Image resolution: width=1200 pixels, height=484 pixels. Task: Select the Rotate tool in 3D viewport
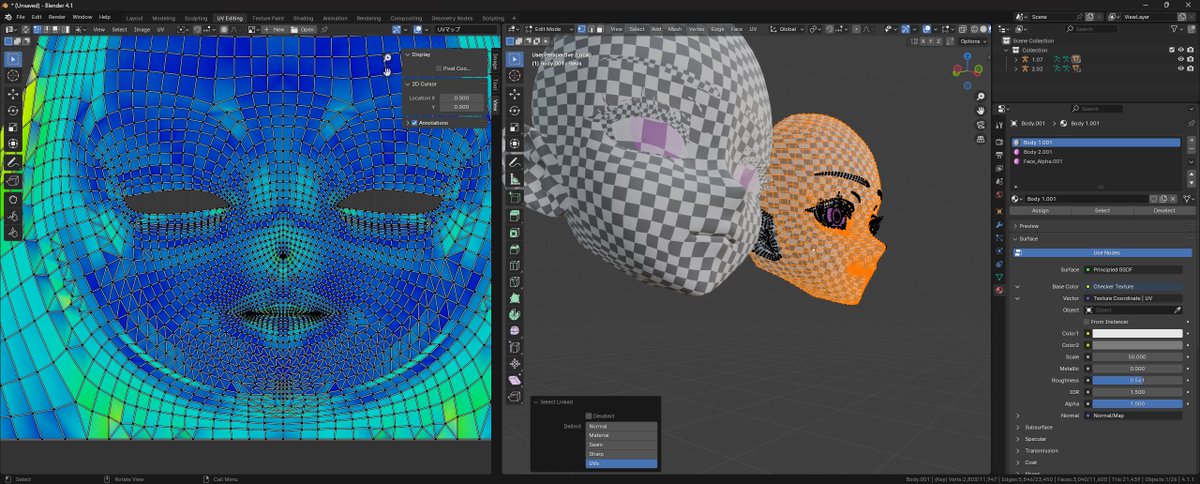(514, 111)
